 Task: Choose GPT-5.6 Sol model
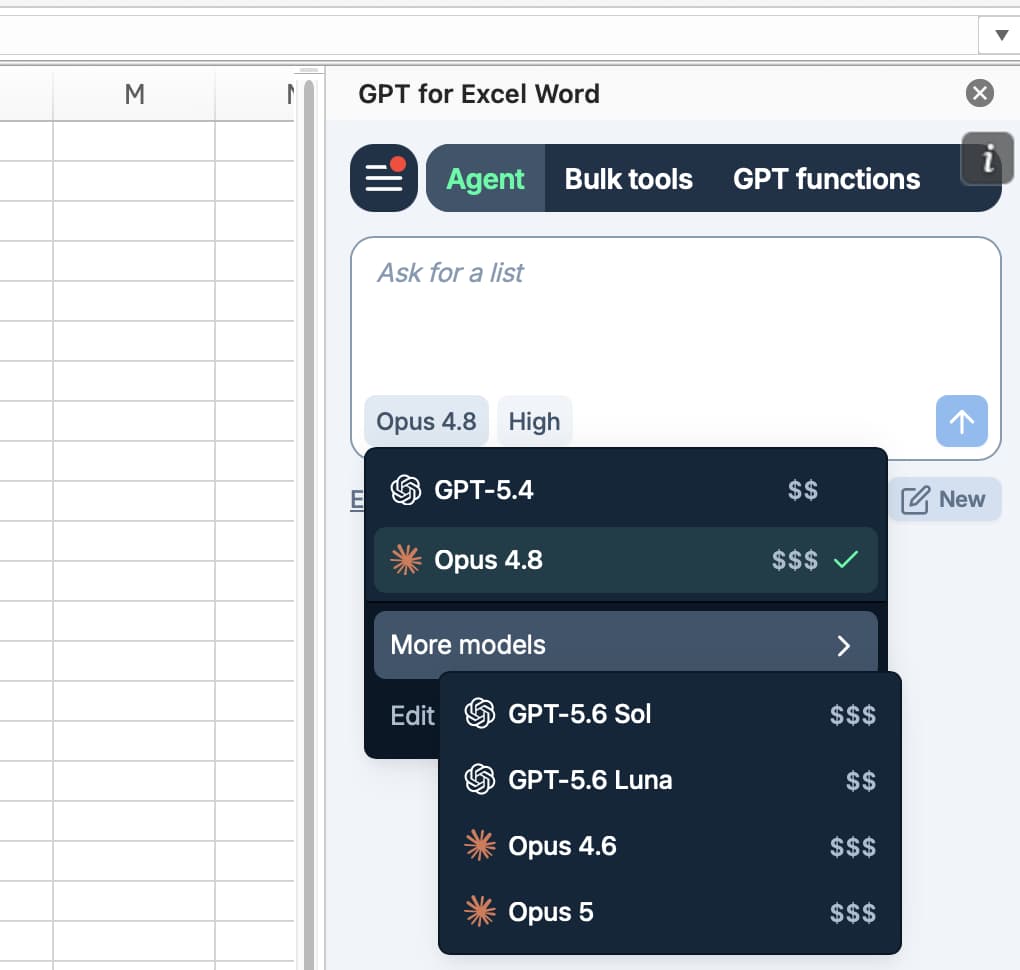click(x=670, y=714)
